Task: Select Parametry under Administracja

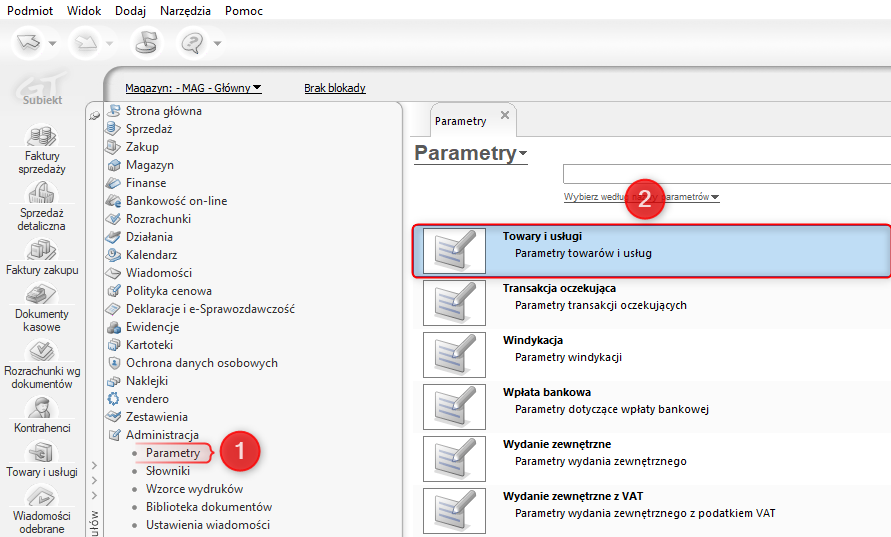Action: click(x=173, y=453)
